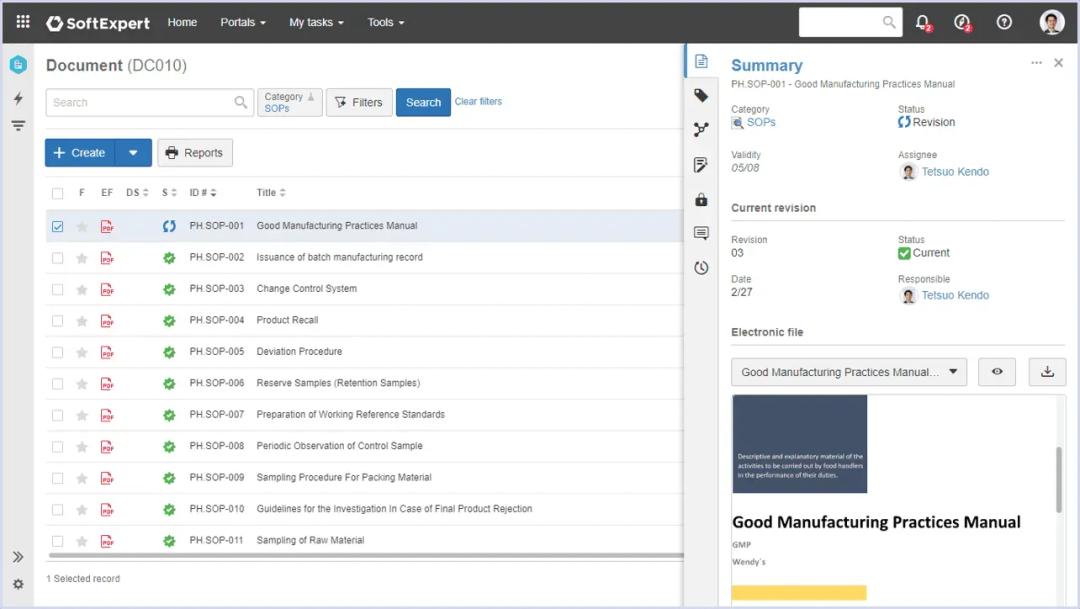Image resolution: width=1080 pixels, height=609 pixels.
Task: Open the comments icon in side panel
Action: point(701,234)
